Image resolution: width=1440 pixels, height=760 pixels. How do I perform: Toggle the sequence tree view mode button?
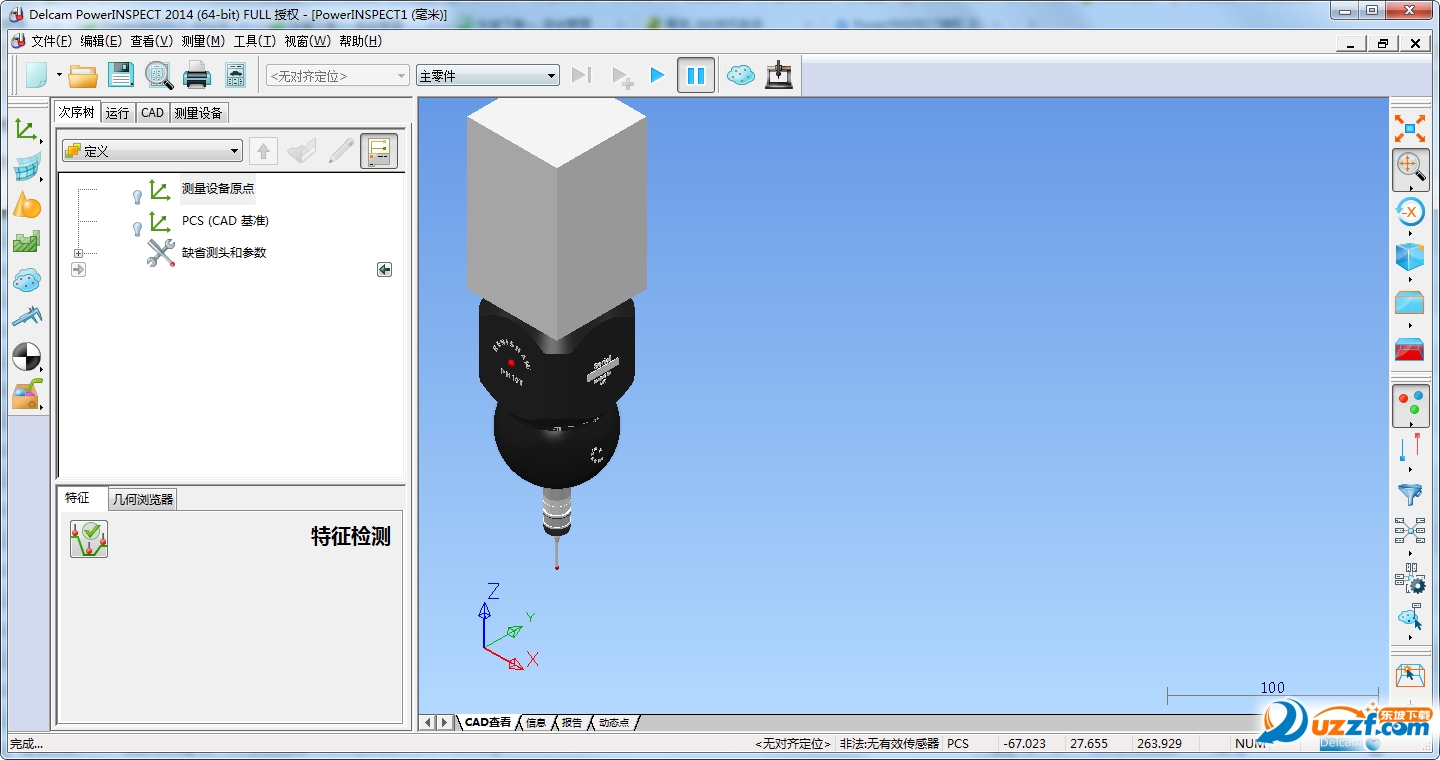[379, 151]
